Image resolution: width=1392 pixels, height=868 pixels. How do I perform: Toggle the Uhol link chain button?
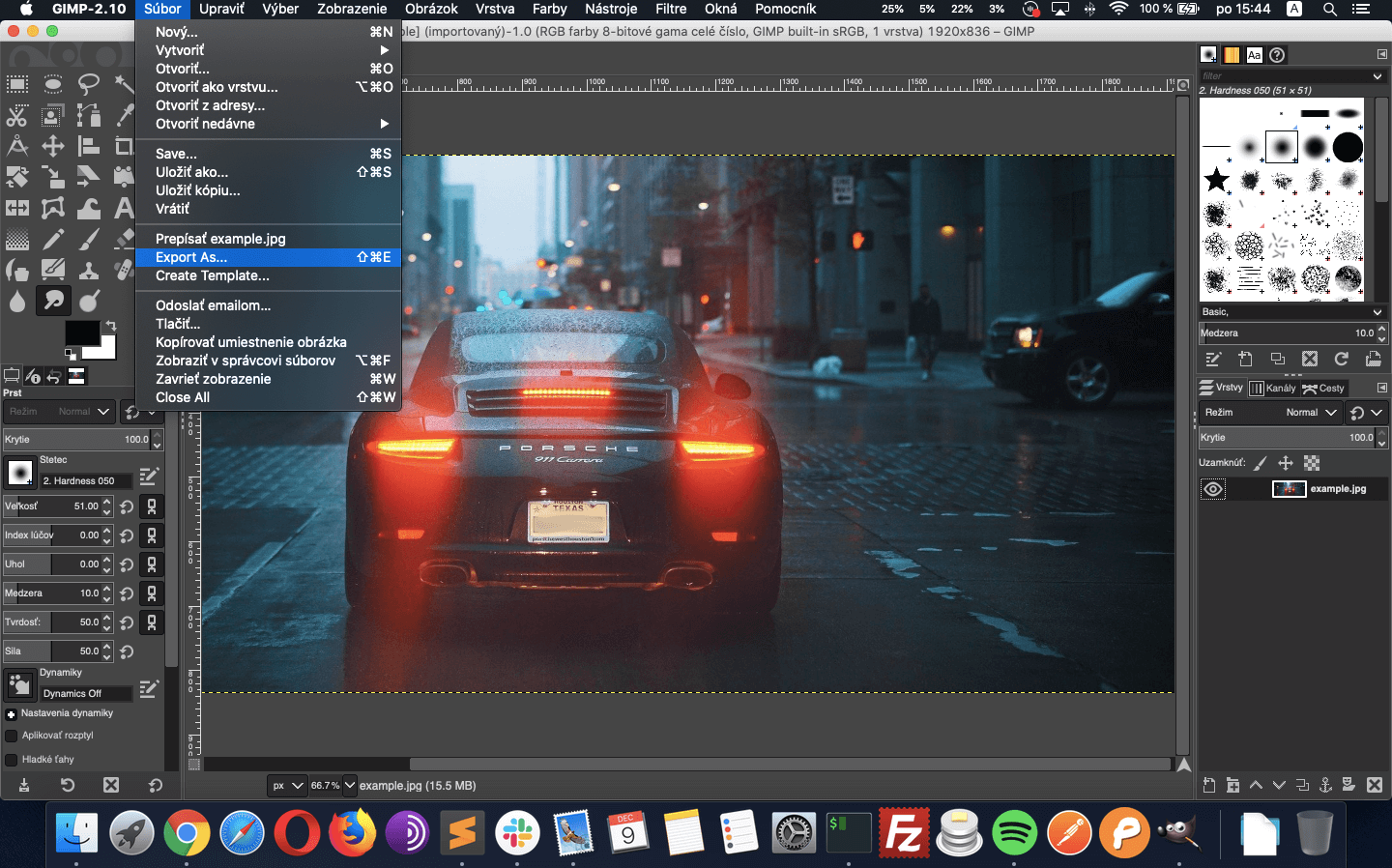click(152, 564)
